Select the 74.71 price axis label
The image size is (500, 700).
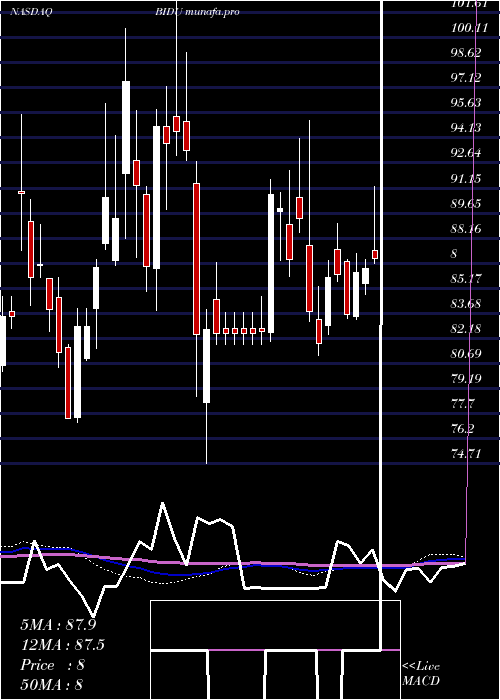pyautogui.click(x=466, y=454)
